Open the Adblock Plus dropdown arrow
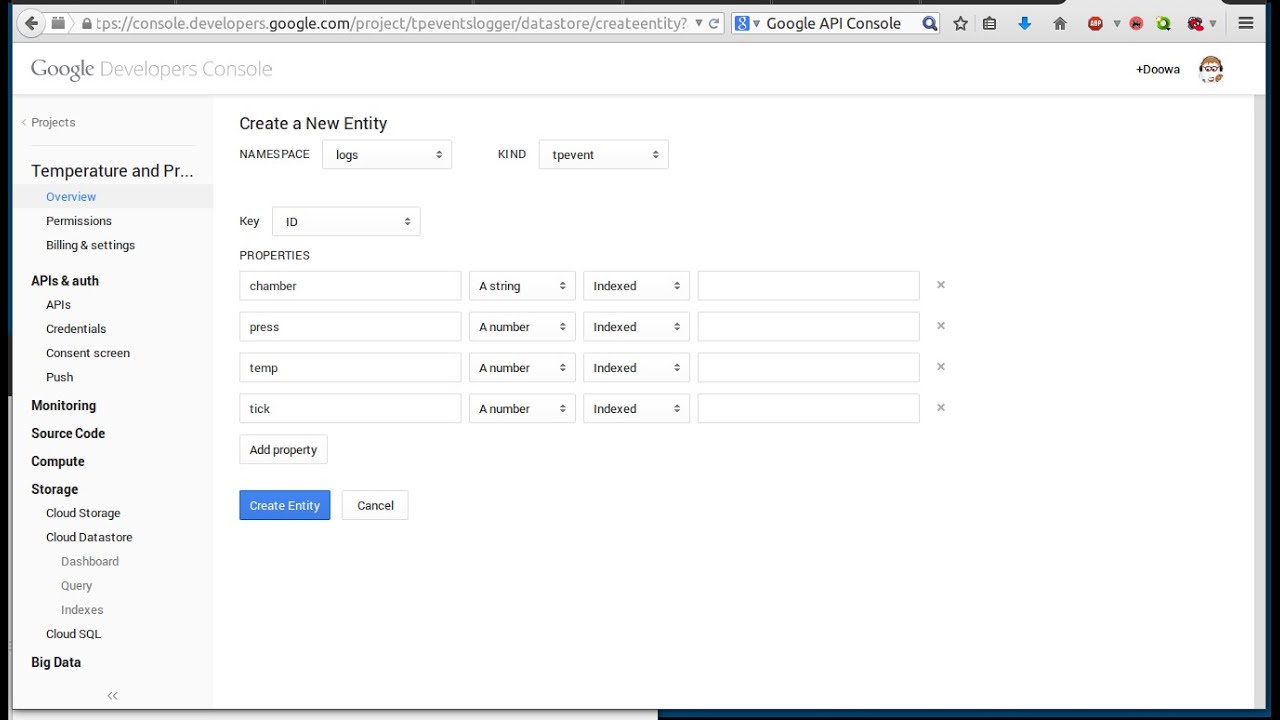1280x720 pixels. [1116, 23]
